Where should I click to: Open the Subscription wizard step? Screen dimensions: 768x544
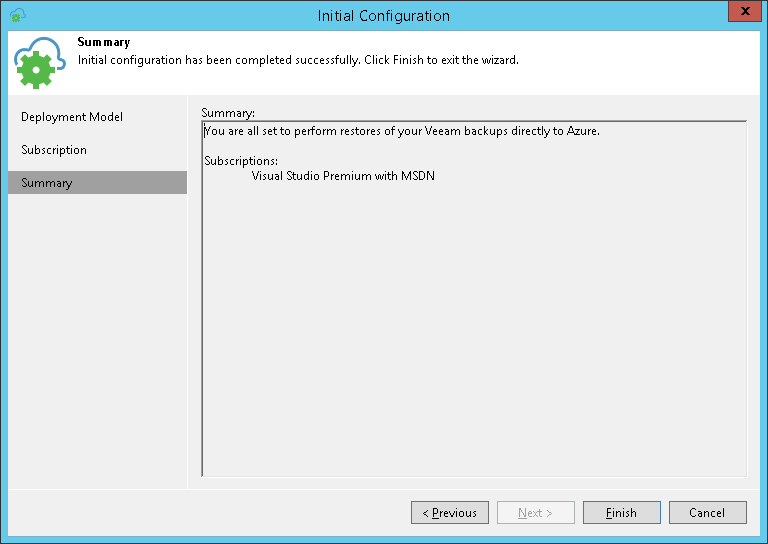[x=54, y=150]
